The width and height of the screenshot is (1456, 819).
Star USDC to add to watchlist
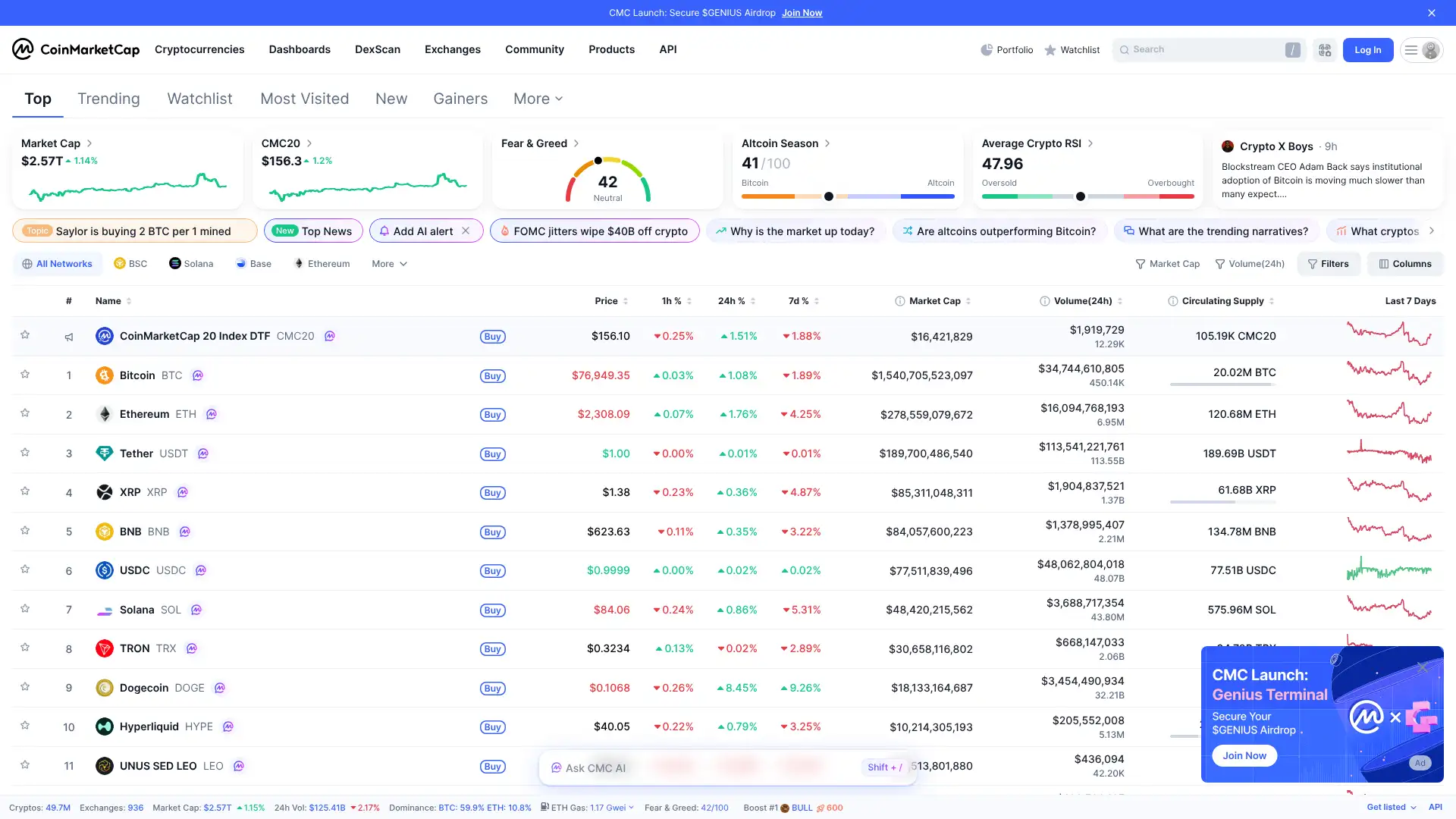[x=25, y=570]
